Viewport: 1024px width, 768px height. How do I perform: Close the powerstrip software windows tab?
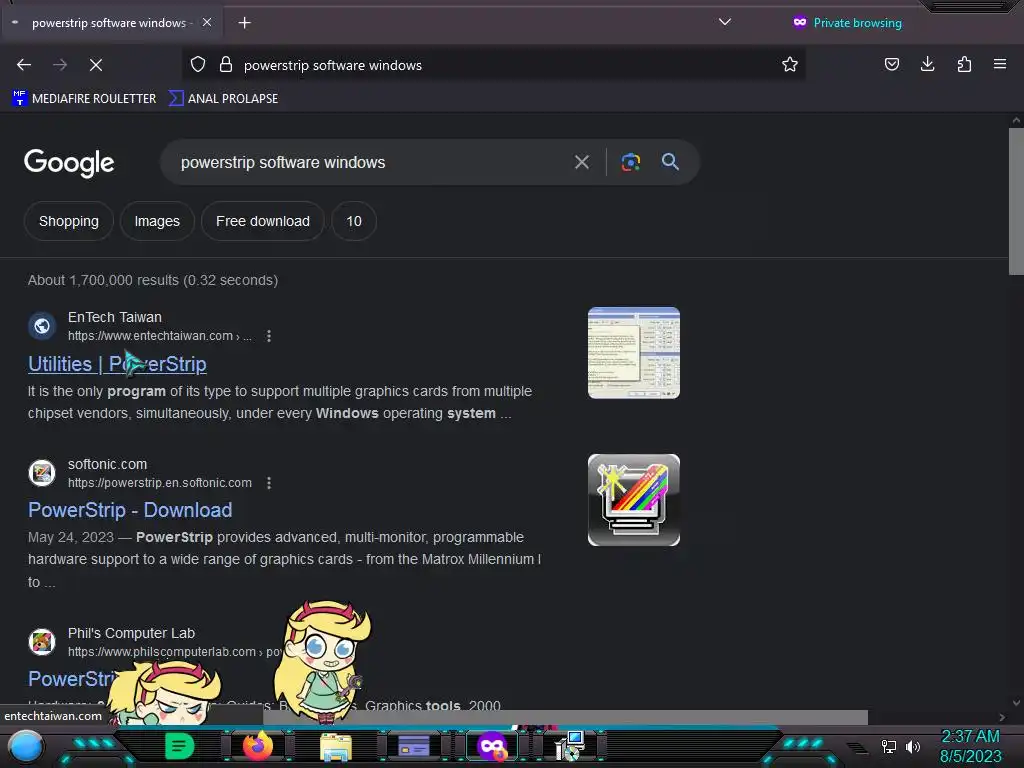click(206, 22)
